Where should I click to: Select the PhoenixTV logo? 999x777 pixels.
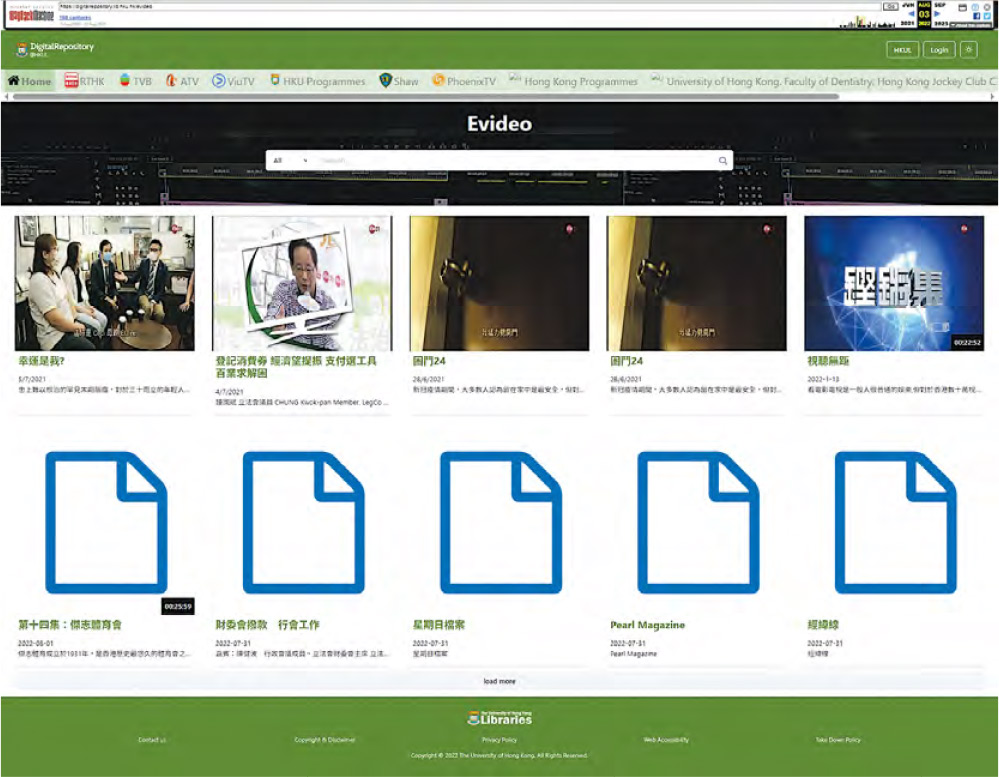coord(438,81)
